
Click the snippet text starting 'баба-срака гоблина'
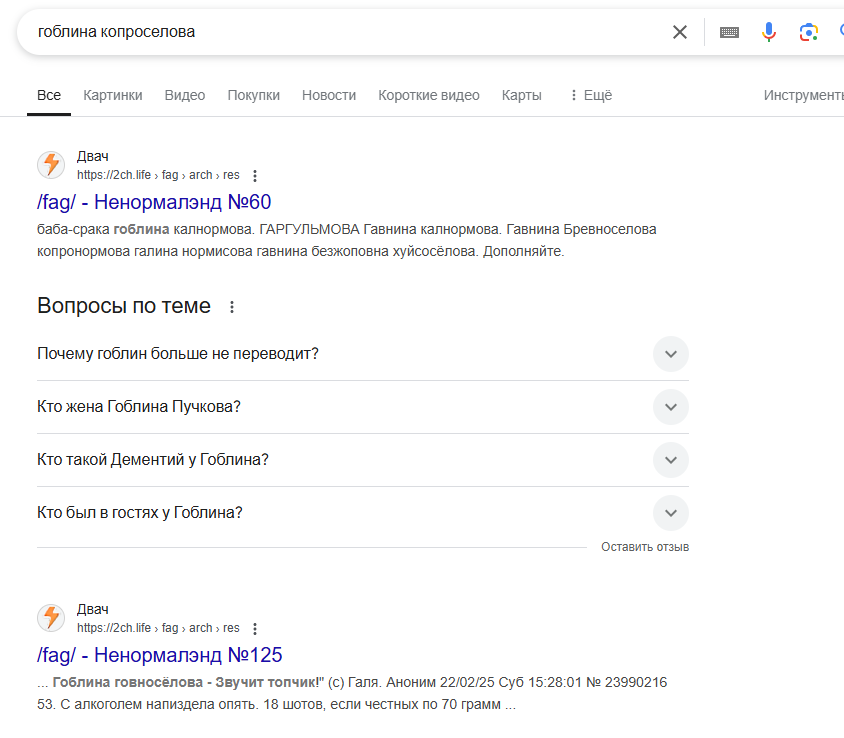tap(347, 240)
